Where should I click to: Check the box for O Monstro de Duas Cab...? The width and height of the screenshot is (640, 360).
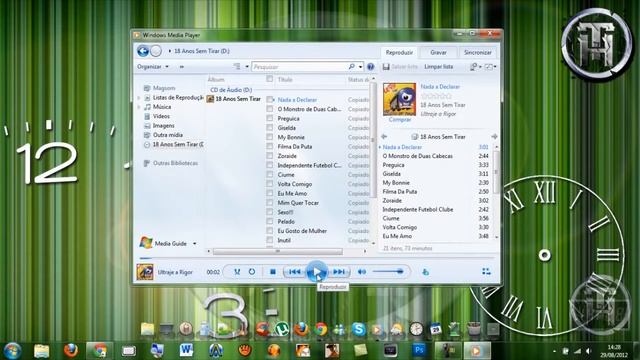269,109
